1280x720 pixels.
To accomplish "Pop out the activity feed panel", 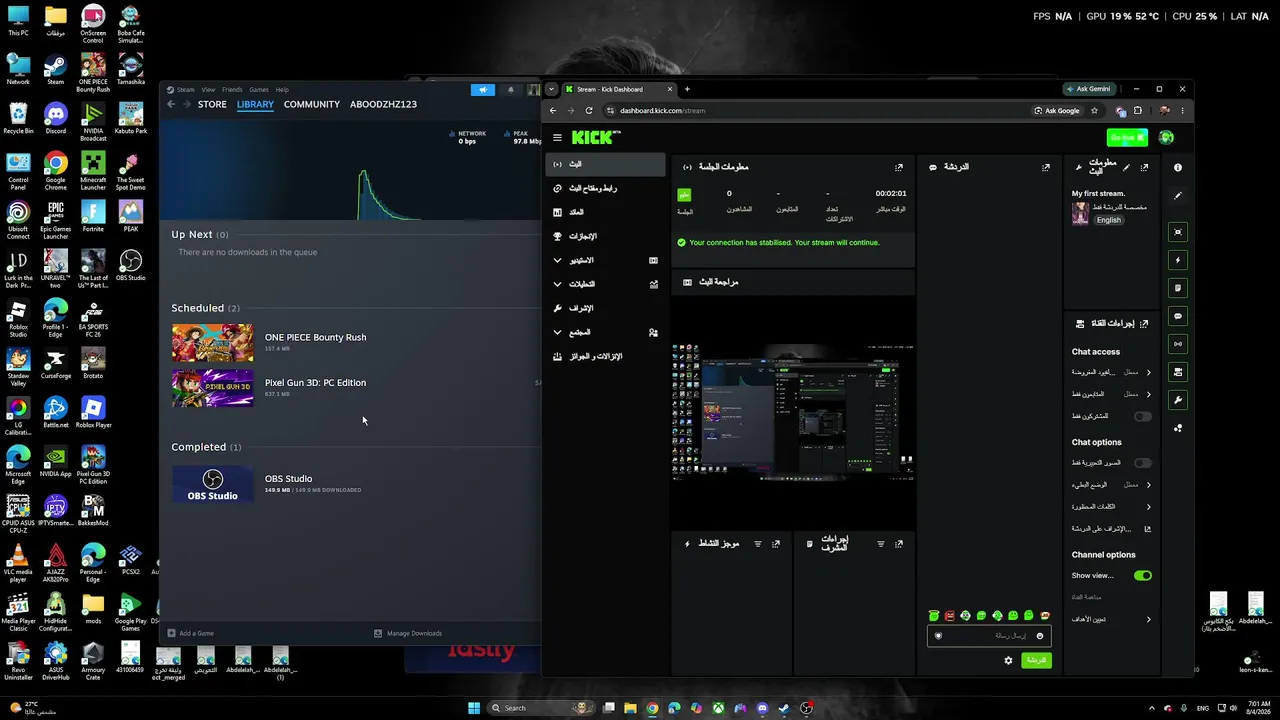I will pos(776,544).
